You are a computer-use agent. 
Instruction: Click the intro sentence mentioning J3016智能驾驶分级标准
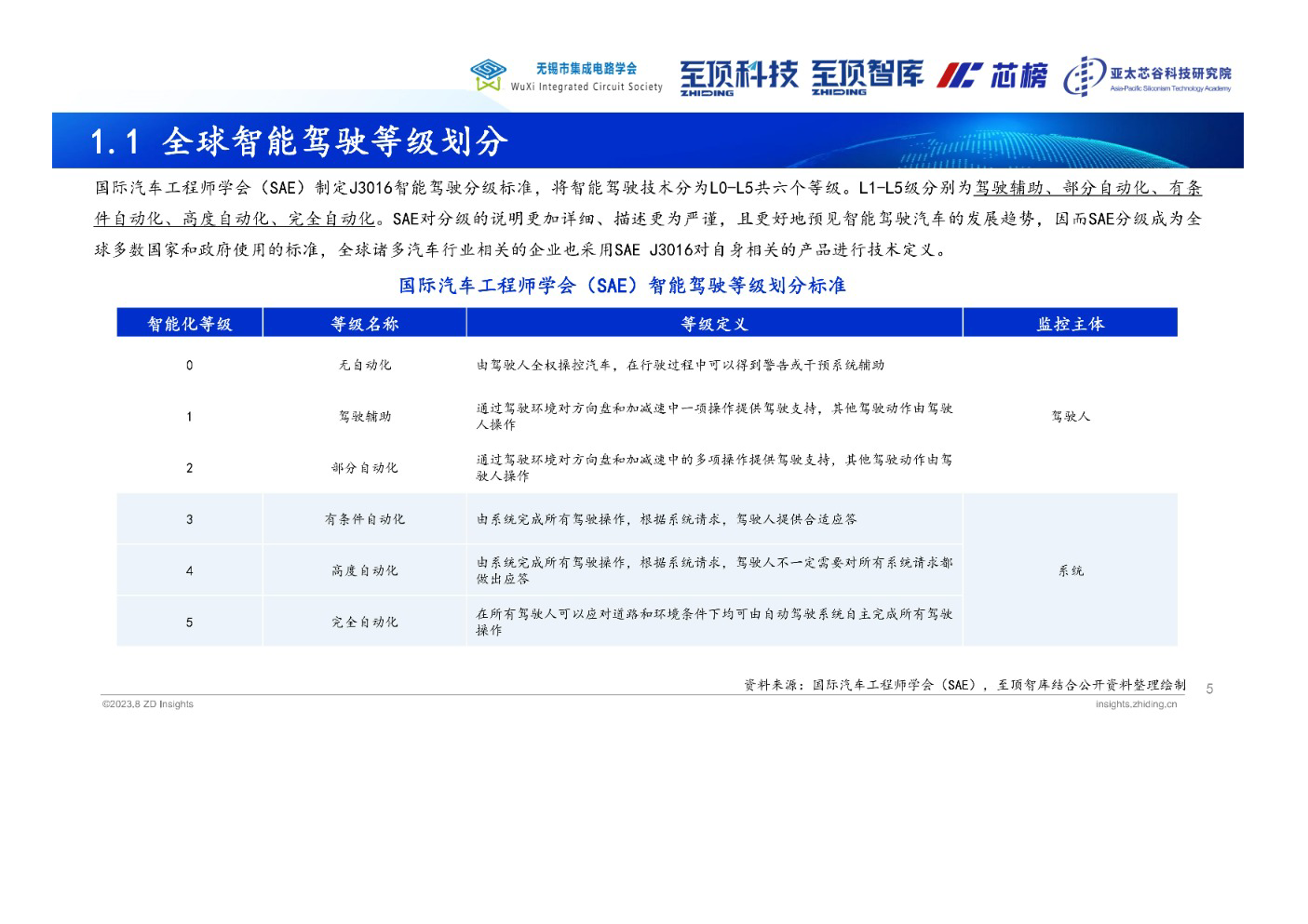[x=472, y=188]
